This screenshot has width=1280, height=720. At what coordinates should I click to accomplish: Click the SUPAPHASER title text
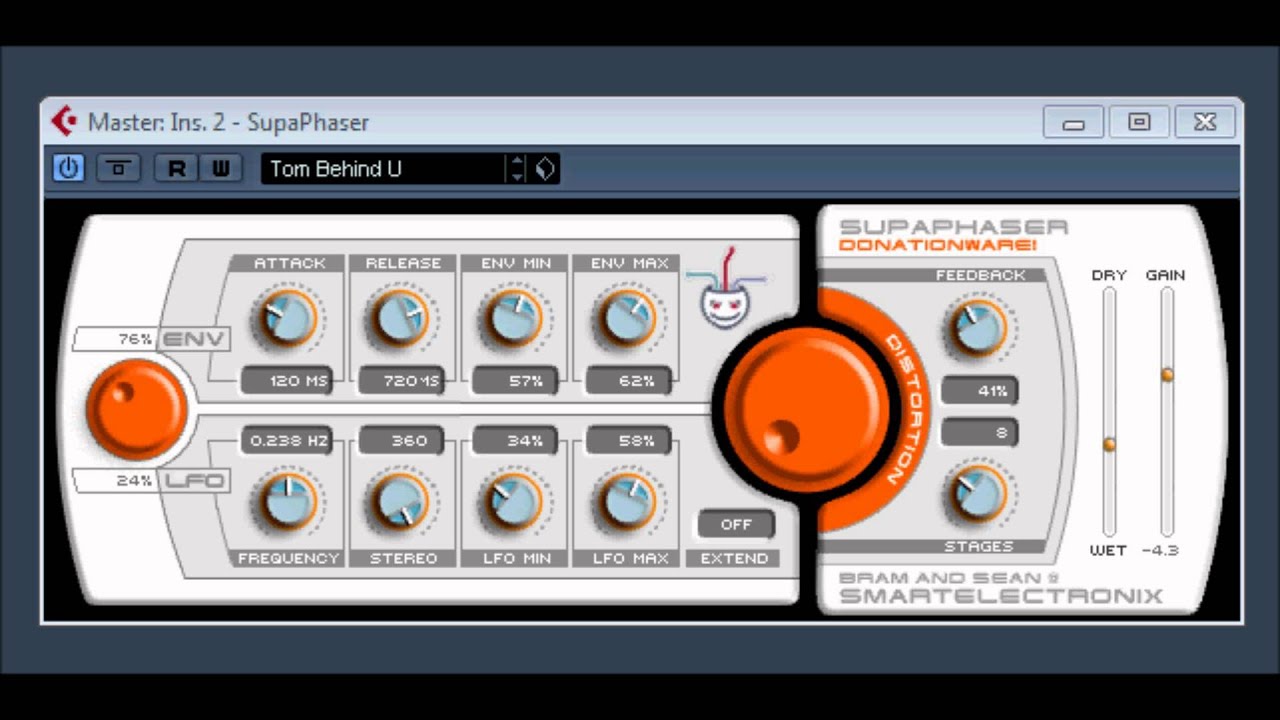pos(954,227)
